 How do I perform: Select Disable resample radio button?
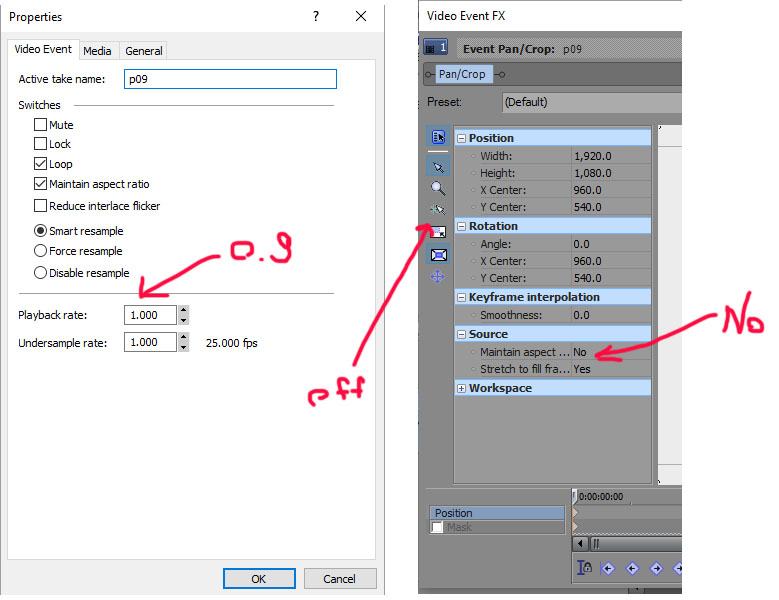coord(40,272)
